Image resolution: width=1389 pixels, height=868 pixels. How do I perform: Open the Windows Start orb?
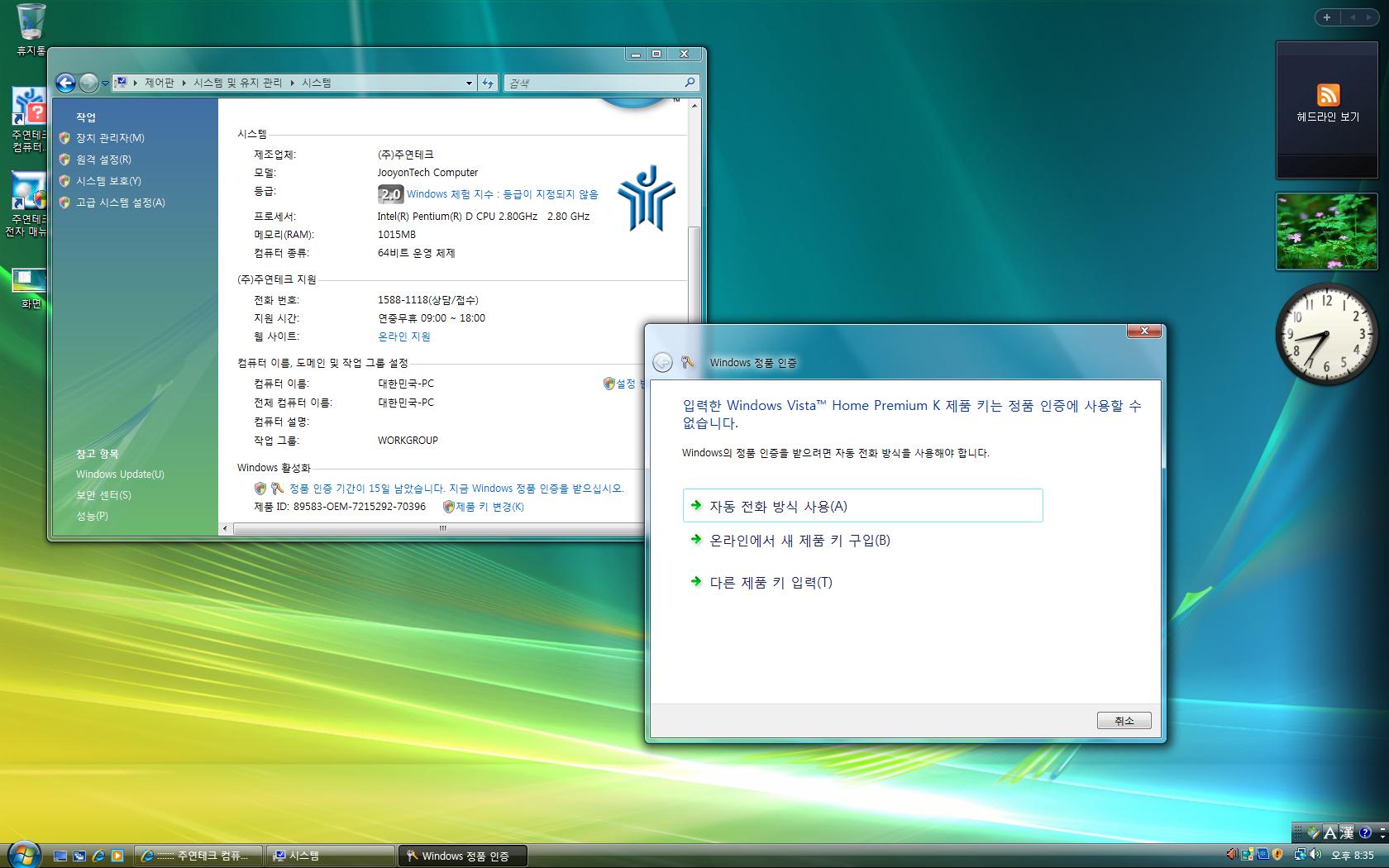click(x=24, y=854)
